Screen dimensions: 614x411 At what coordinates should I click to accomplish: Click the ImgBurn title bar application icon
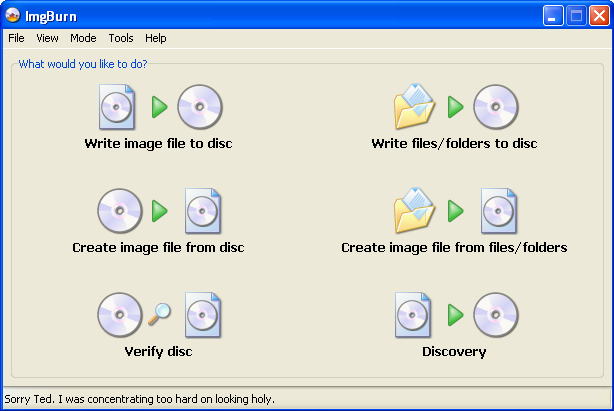point(13,16)
